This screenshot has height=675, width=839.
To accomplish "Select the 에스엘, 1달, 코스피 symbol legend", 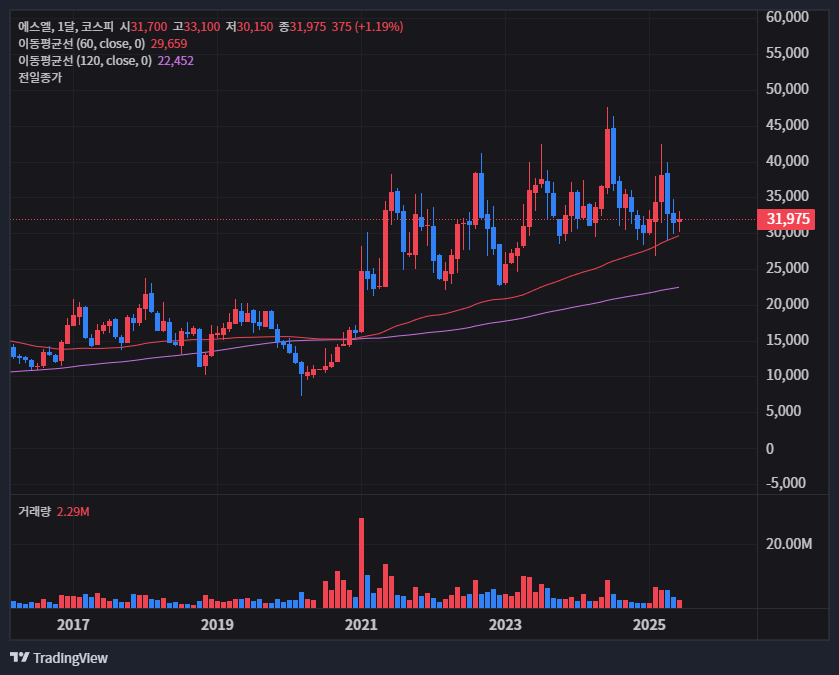I will click(66, 26).
